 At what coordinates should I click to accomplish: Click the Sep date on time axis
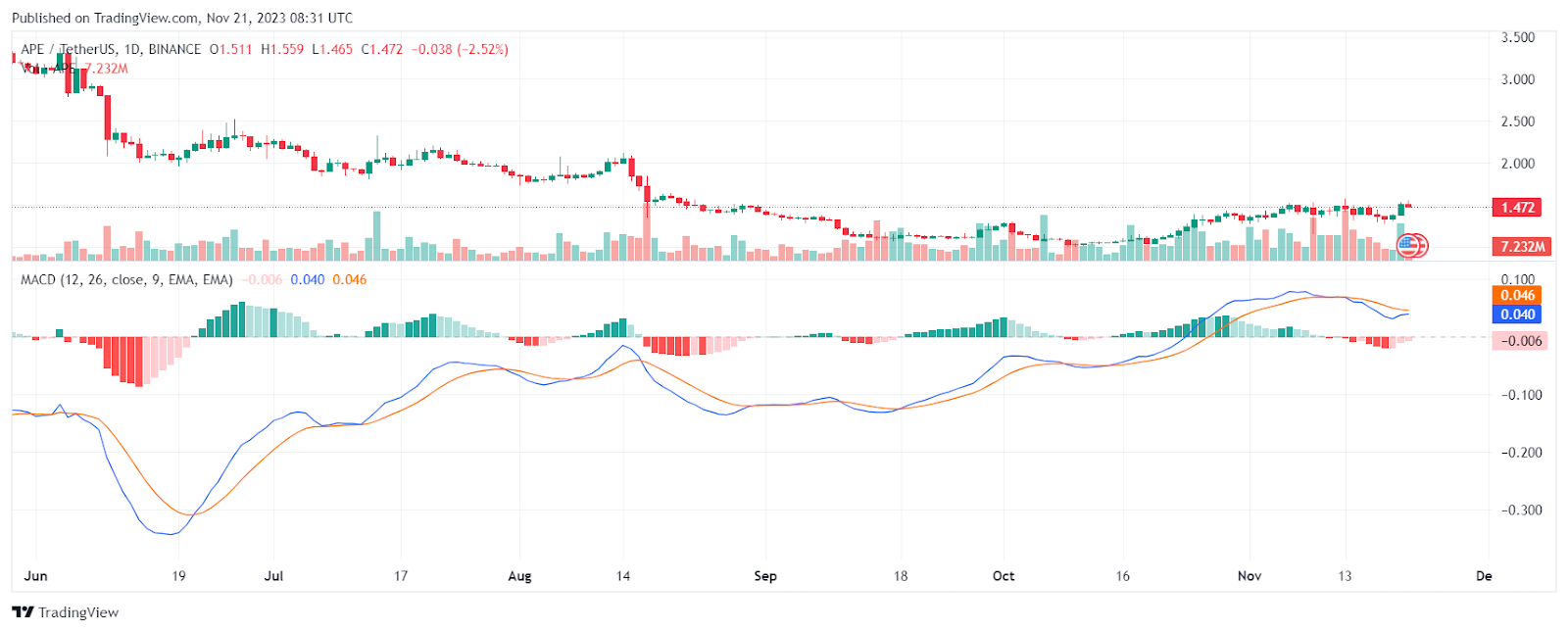(x=765, y=576)
